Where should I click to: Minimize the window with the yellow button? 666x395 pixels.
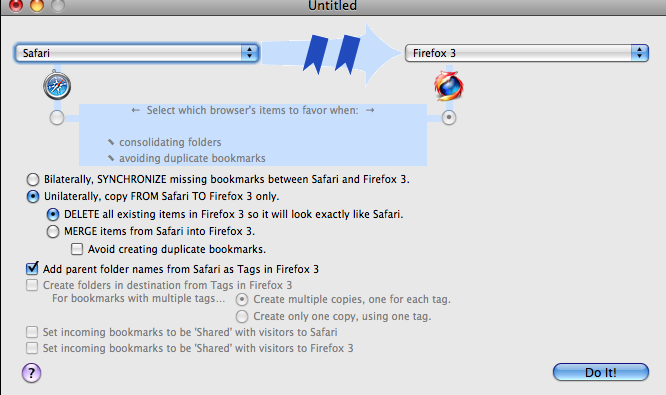tap(37, 5)
